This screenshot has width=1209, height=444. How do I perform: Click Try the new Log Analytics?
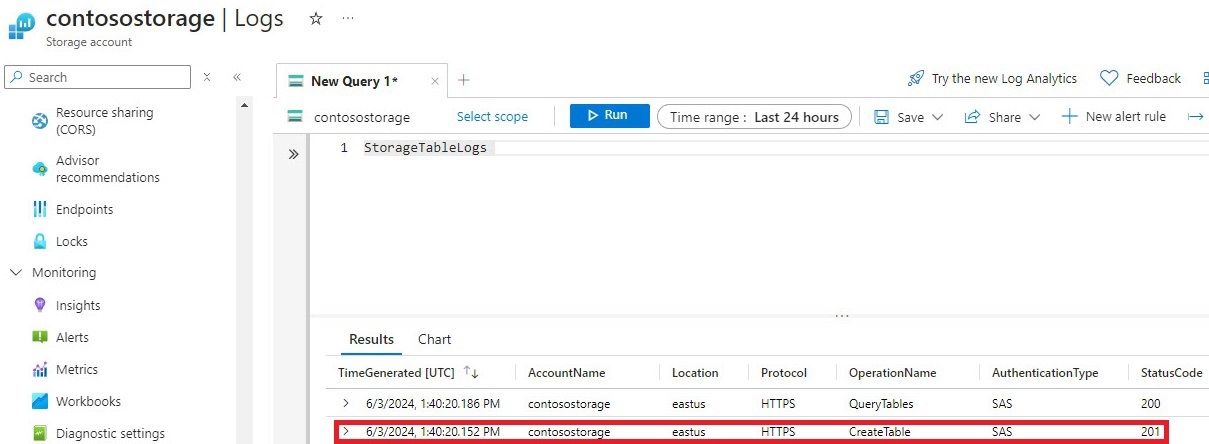(992, 78)
